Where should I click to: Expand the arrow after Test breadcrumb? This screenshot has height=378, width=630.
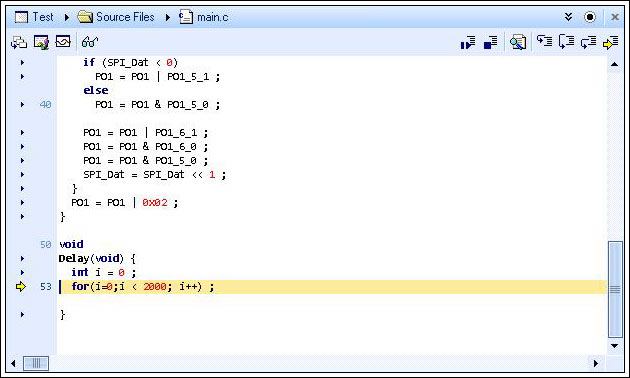(x=67, y=18)
